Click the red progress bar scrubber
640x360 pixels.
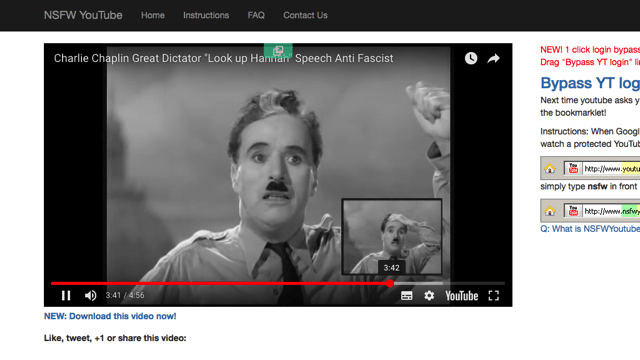tap(390, 283)
